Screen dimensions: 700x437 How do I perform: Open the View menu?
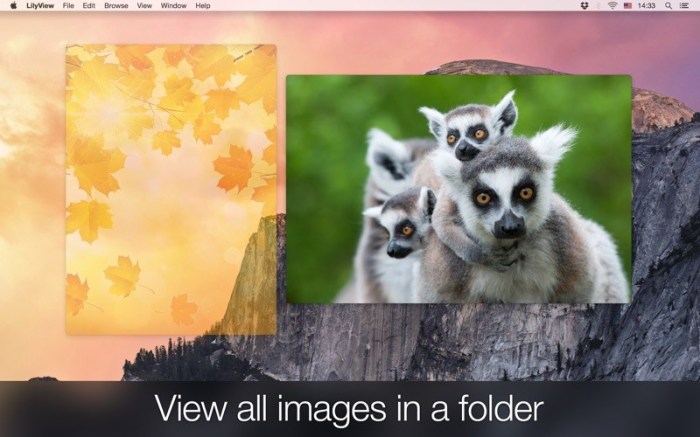tap(144, 5)
